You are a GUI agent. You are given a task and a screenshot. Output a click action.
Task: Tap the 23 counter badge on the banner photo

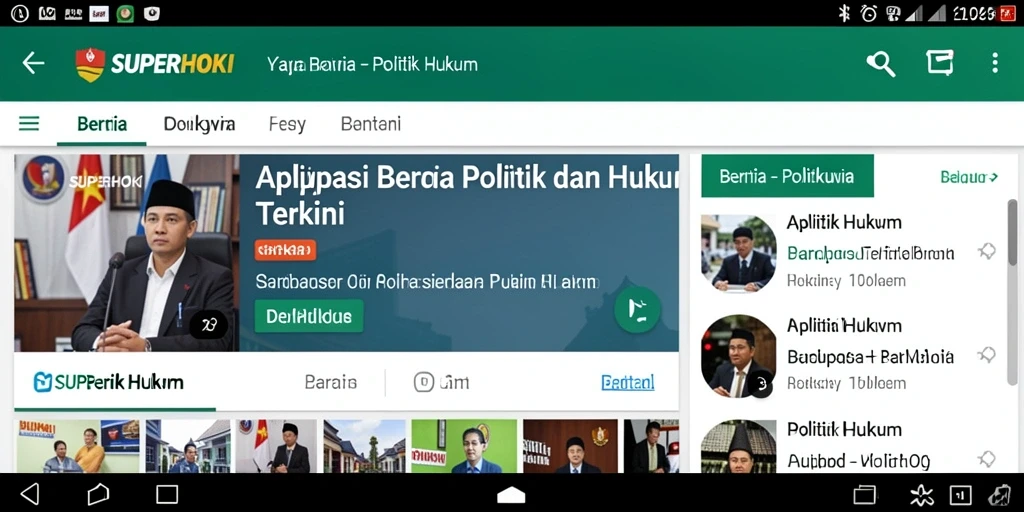click(x=209, y=325)
